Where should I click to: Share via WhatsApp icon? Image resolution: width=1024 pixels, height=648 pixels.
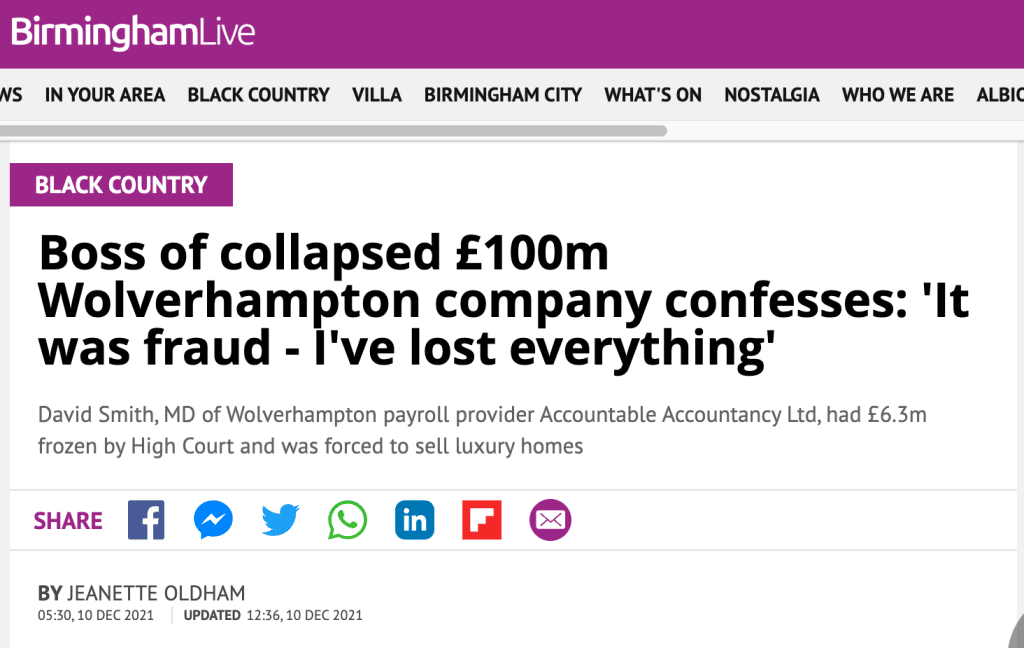[347, 520]
